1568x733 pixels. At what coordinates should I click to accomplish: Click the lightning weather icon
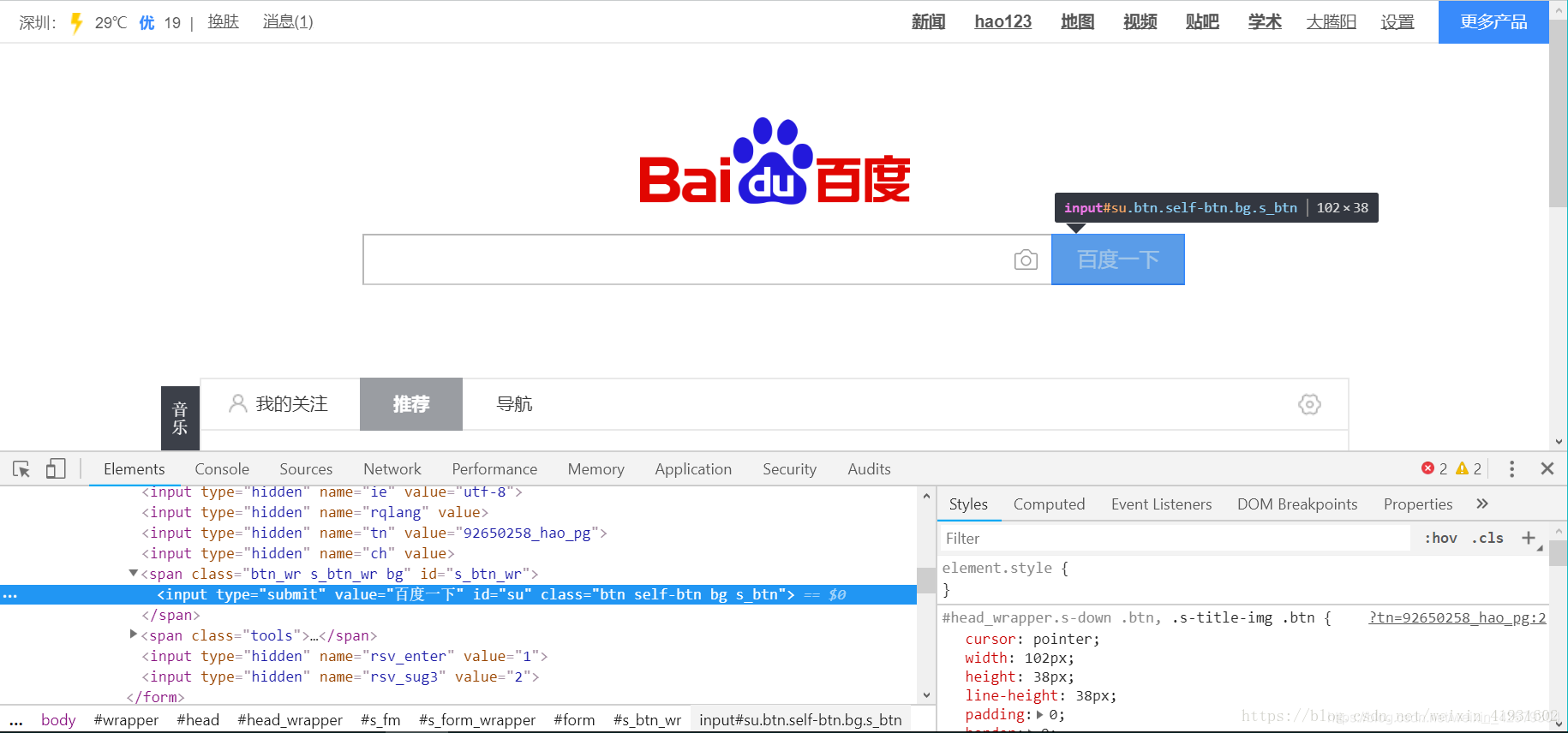coord(76,22)
